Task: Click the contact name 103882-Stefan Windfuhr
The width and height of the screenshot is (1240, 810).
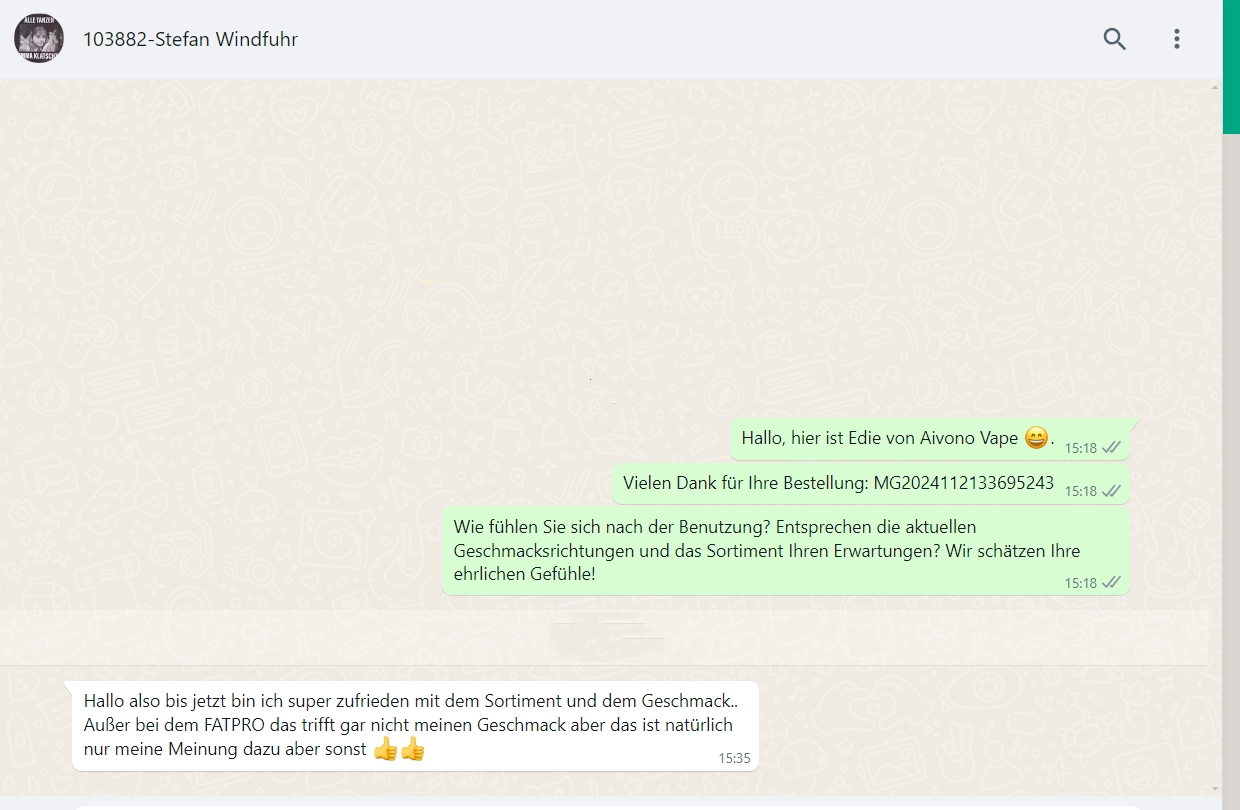Action: (190, 40)
